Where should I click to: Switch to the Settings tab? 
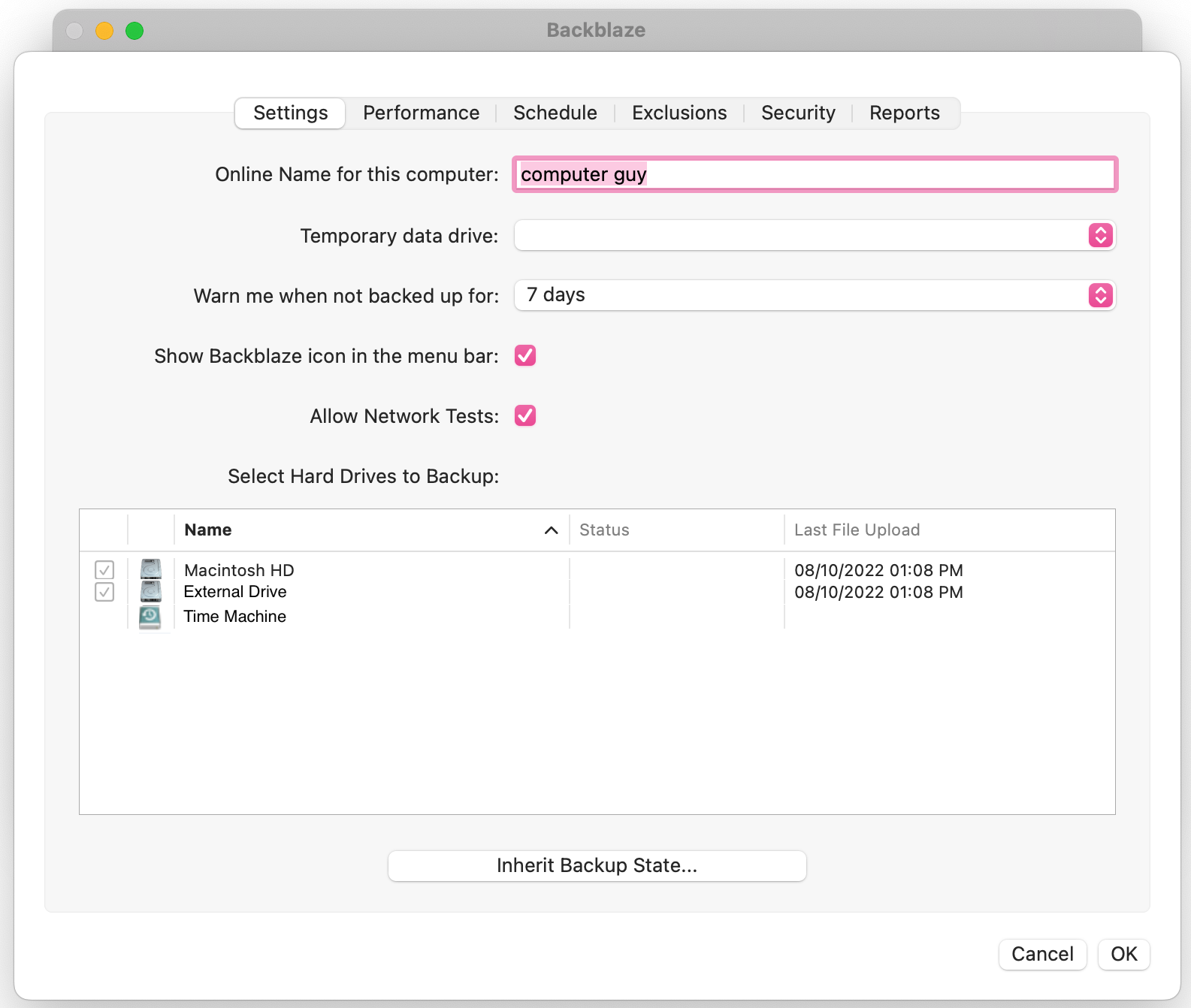click(x=290, y=113)
